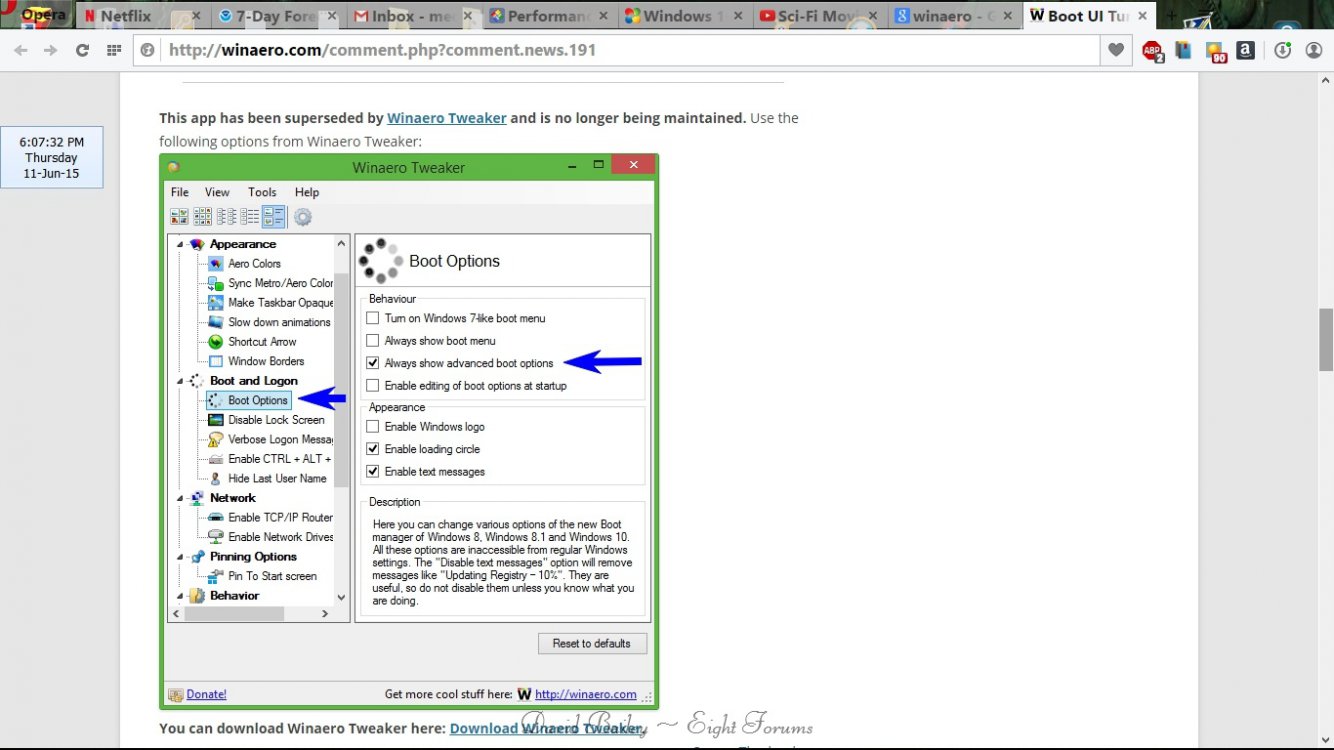This screenshot has width=1334, height=750.
Task: Collapse the Pinning Options category
Action: (x=180, y=557)
